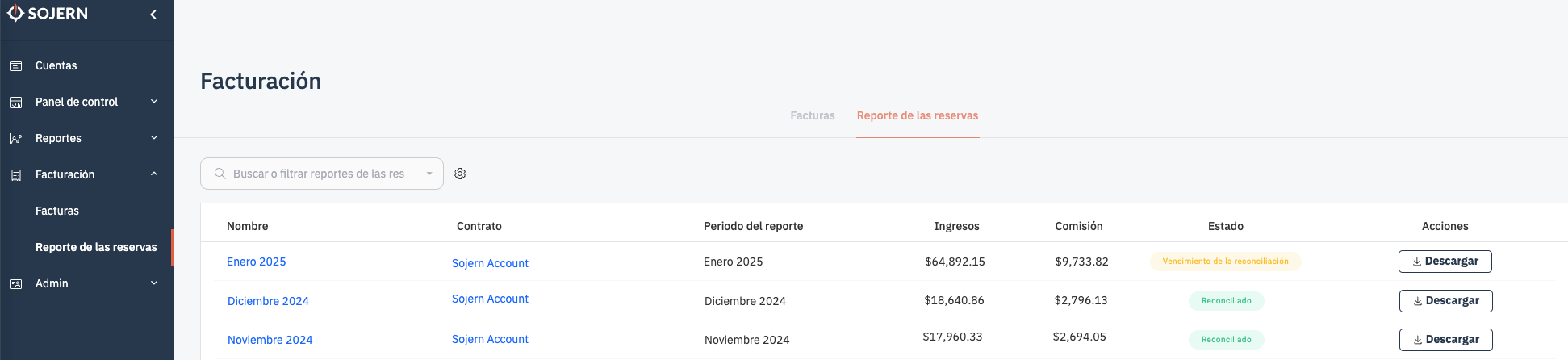The width and height of the screenshot is (1568, 360).
Task: Focus the search or filter reports field
Action: pyautogui.click(x=319, y=174)
